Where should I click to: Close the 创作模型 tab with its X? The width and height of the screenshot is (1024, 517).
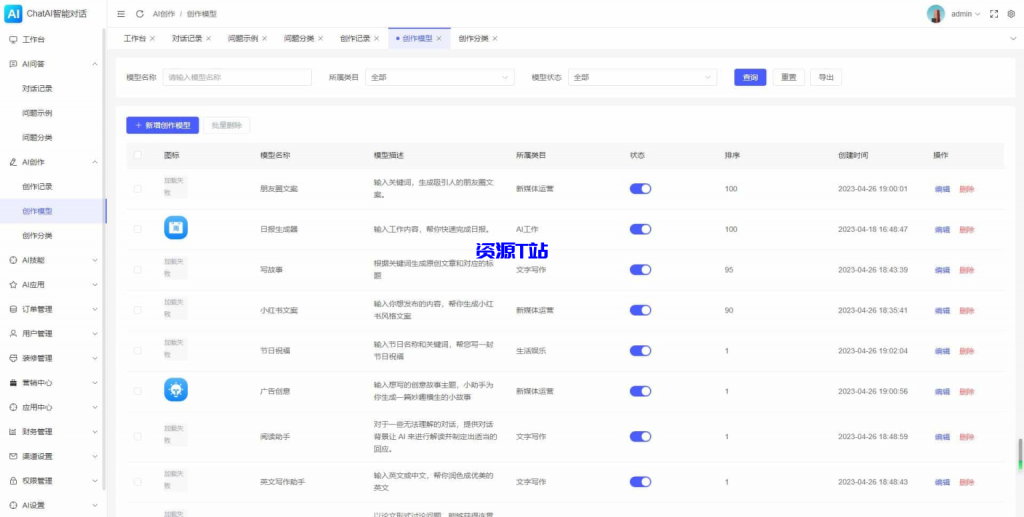tap(439, 39)
